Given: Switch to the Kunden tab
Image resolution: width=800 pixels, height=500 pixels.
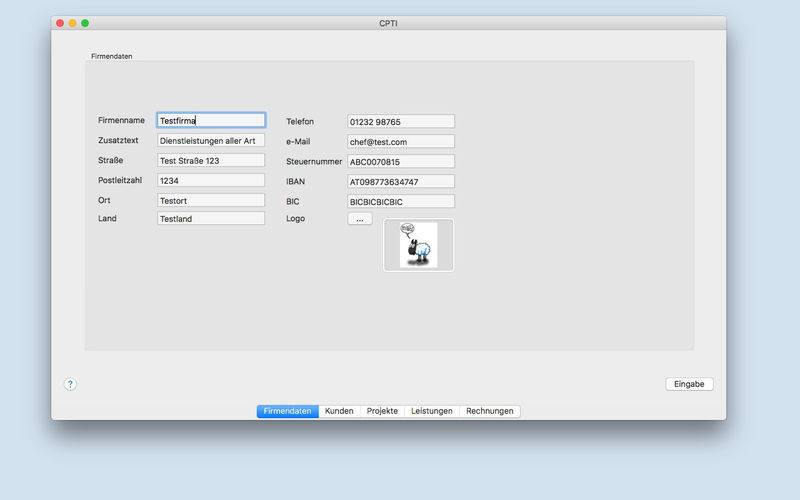Looking at the screenshot, I should pos(339,411).
